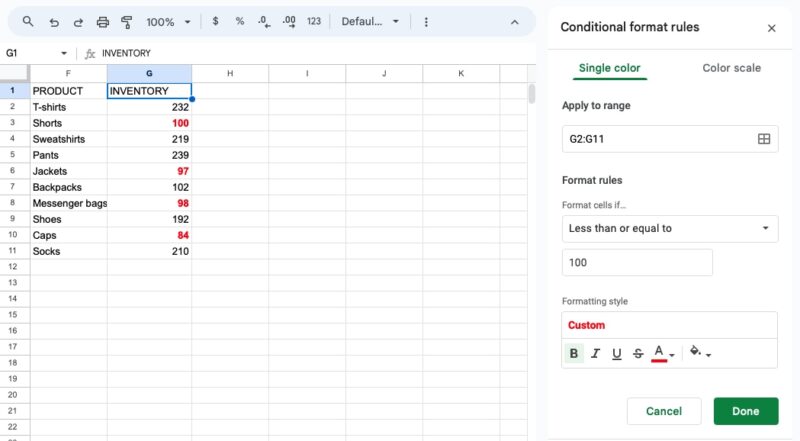Click the select-all corner box
The width and height of the screenshot is (800, 441).
[x=14, y=73]
